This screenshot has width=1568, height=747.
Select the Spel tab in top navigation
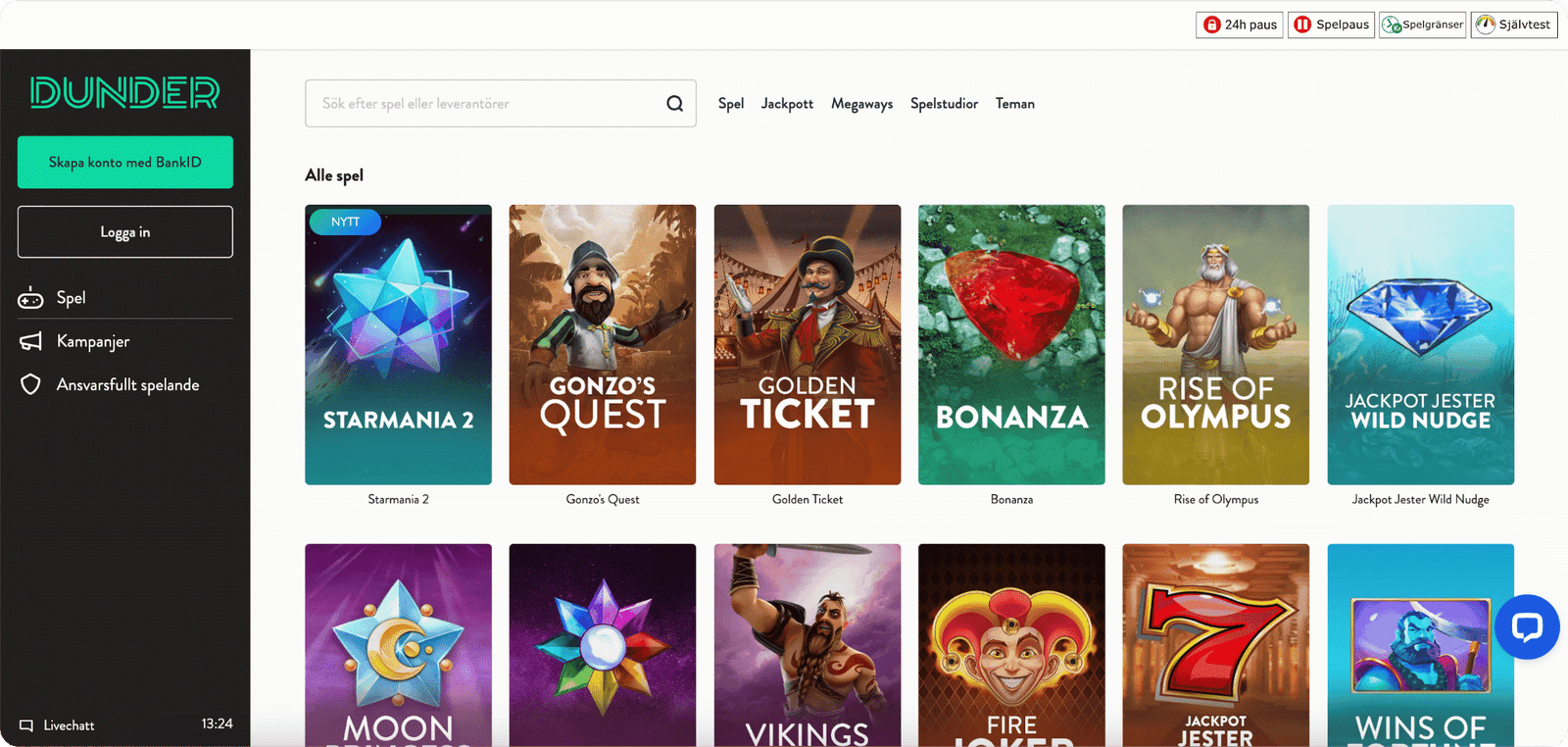(x=731, y=103)
